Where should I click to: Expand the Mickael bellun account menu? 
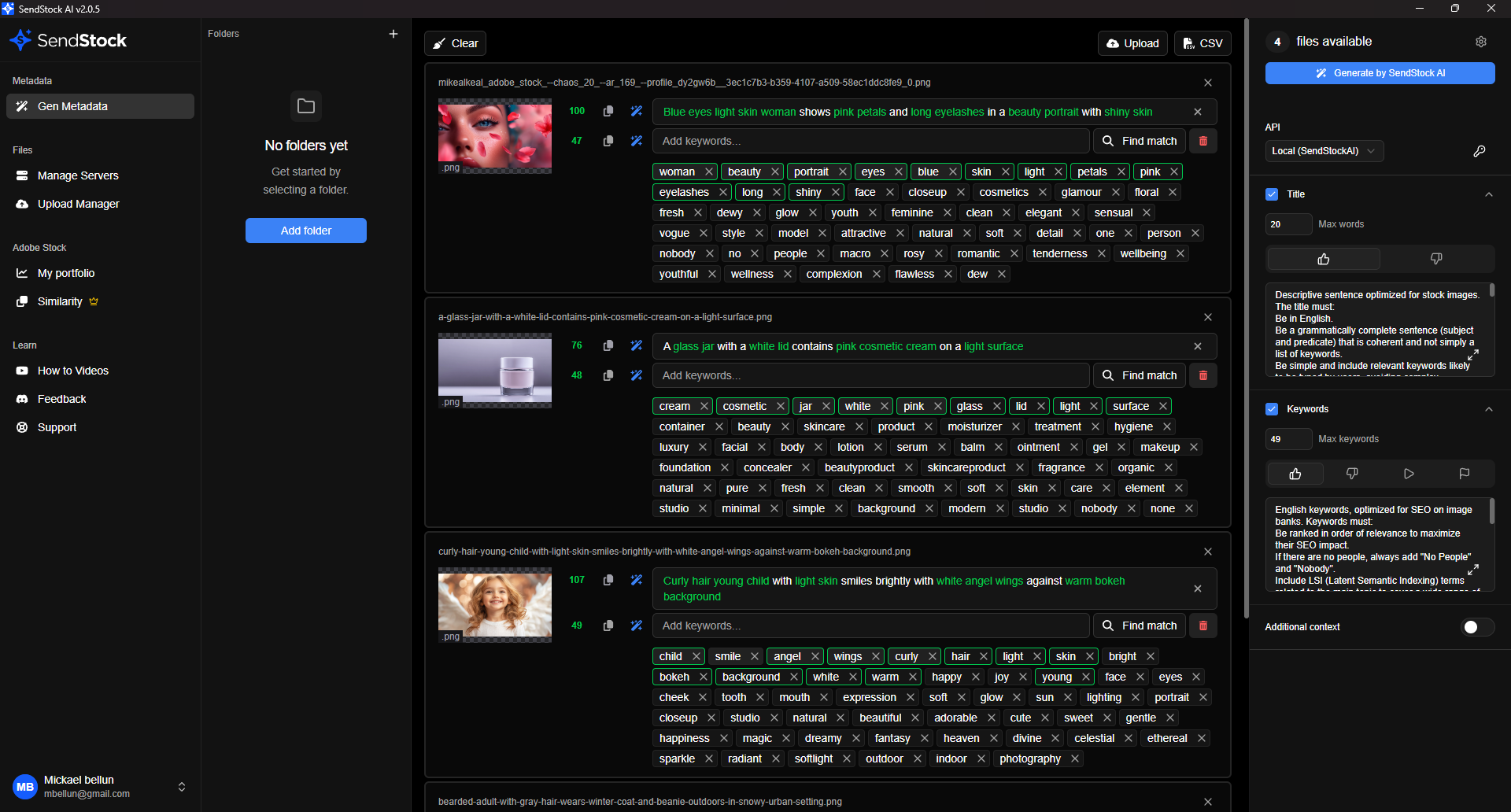[x=182, y=787]
